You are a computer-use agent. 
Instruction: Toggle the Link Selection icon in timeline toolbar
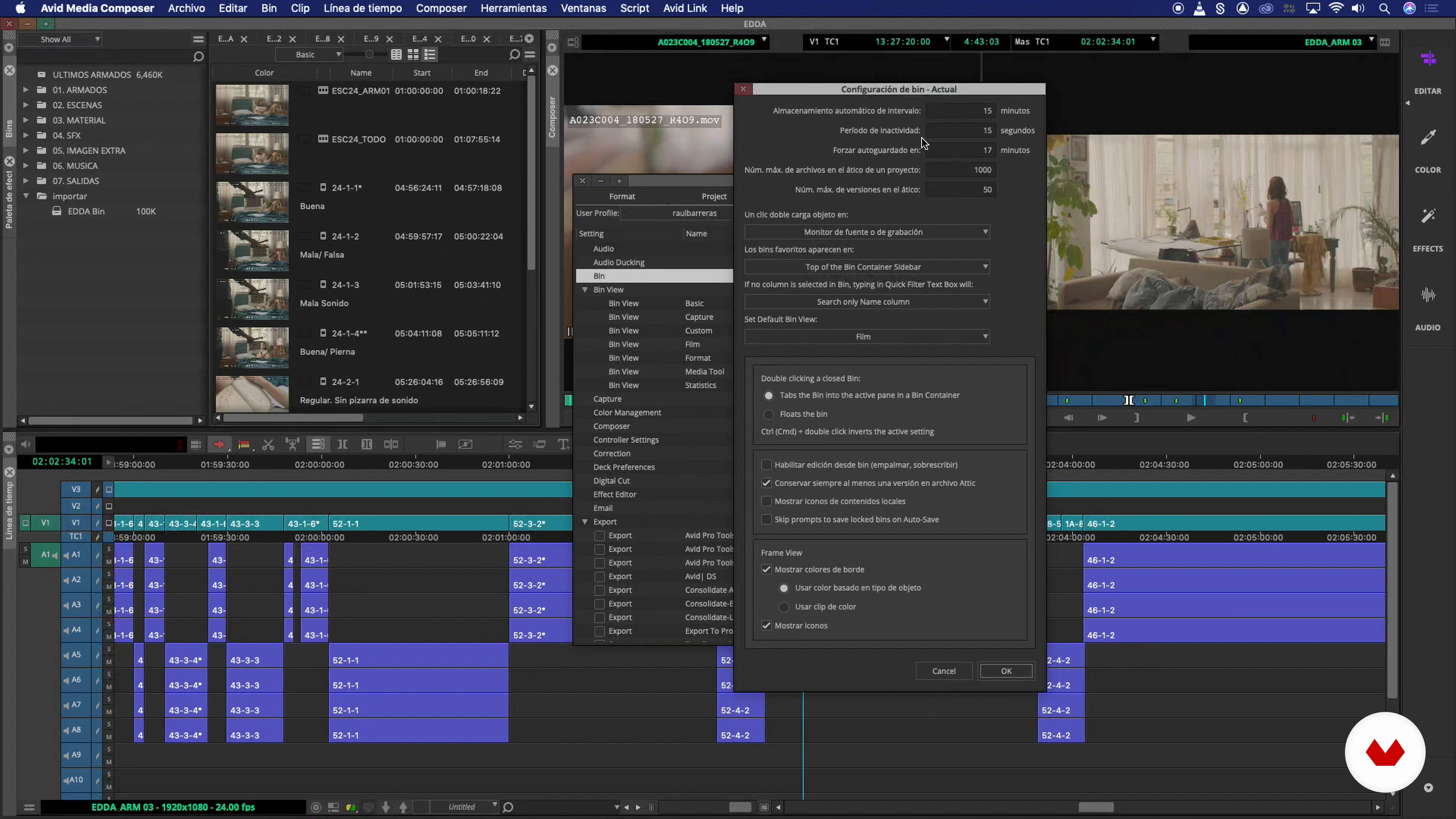pos(318,445)
